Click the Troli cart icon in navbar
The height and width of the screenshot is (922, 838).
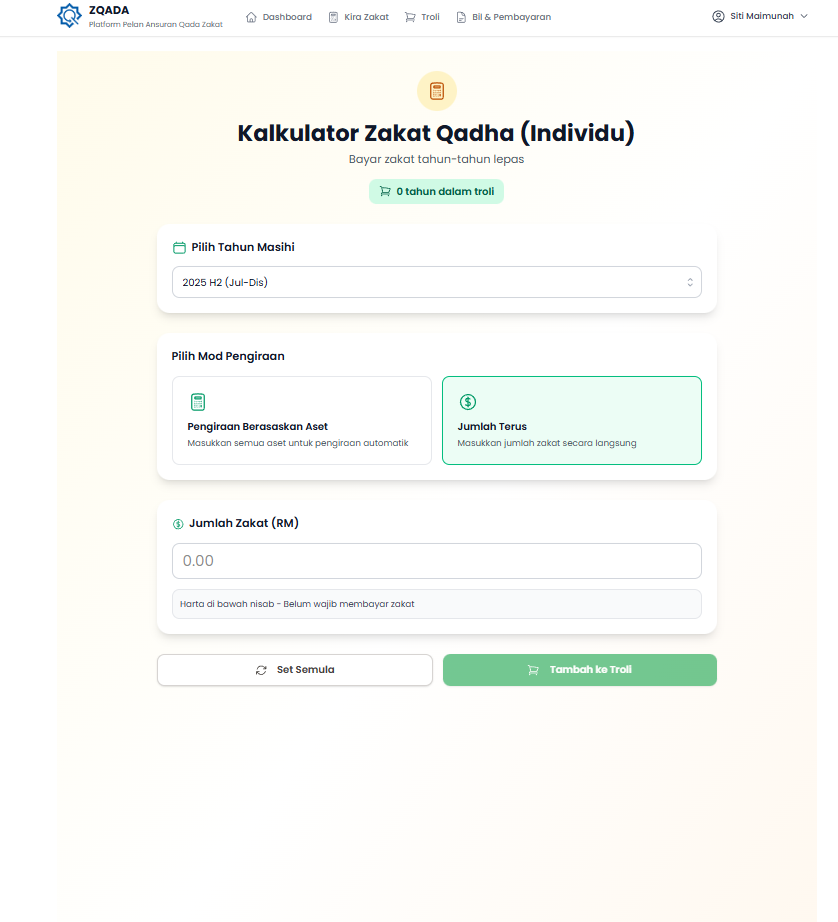[410, 17]
